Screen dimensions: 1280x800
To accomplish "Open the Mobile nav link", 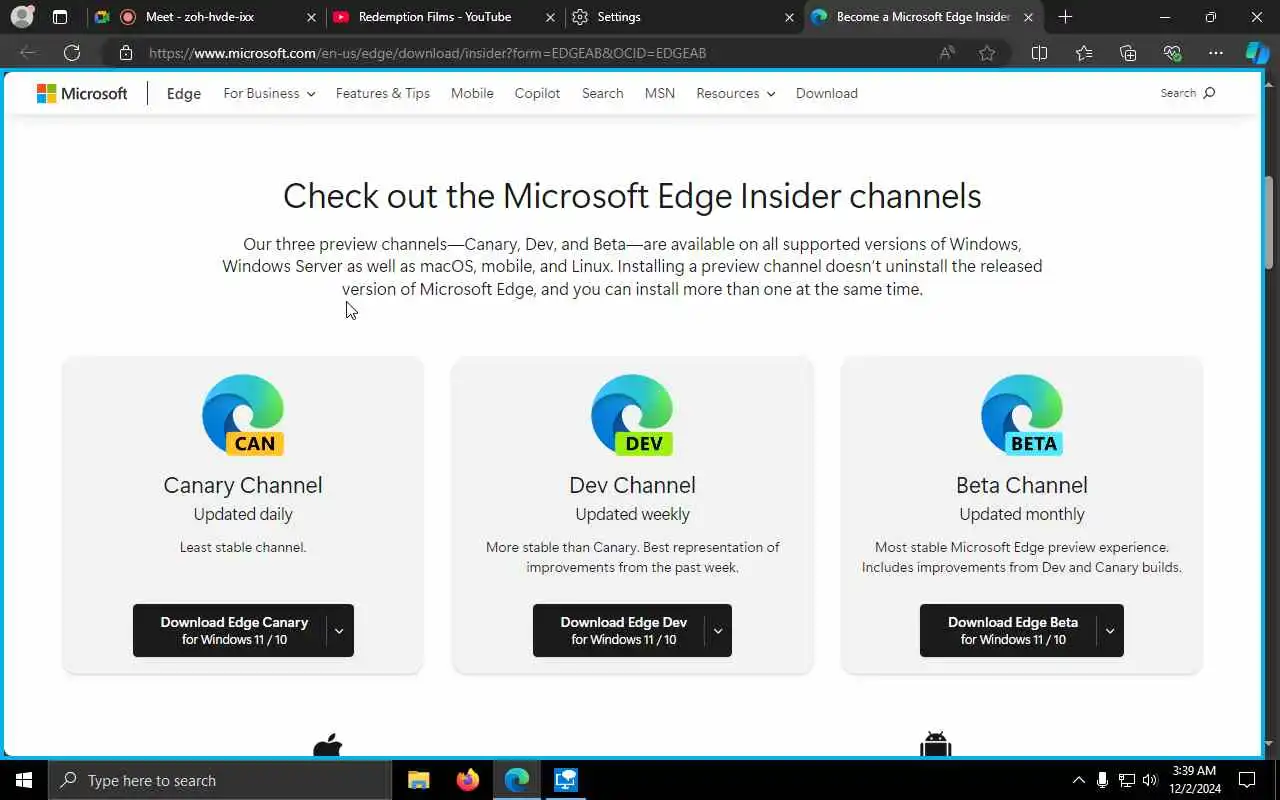I will click(472, 93).
